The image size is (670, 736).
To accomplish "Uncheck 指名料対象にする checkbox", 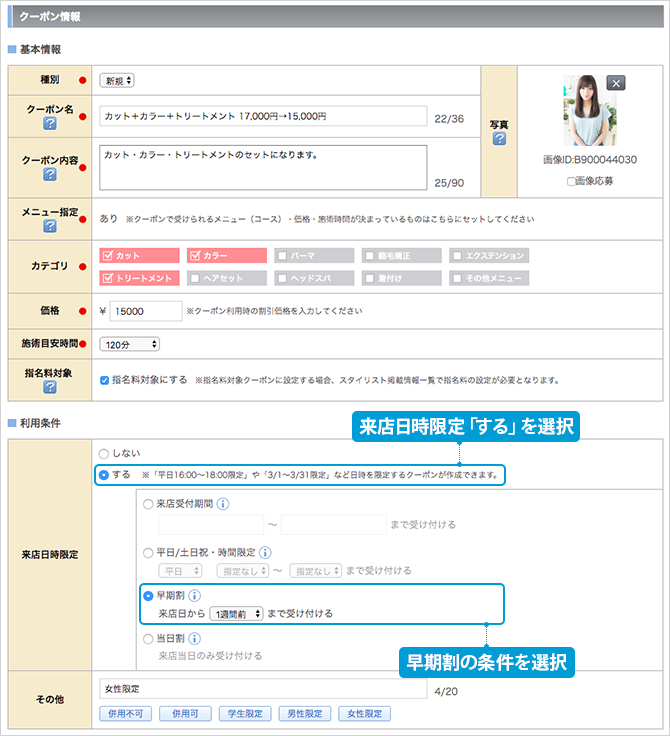I will 105,380.
